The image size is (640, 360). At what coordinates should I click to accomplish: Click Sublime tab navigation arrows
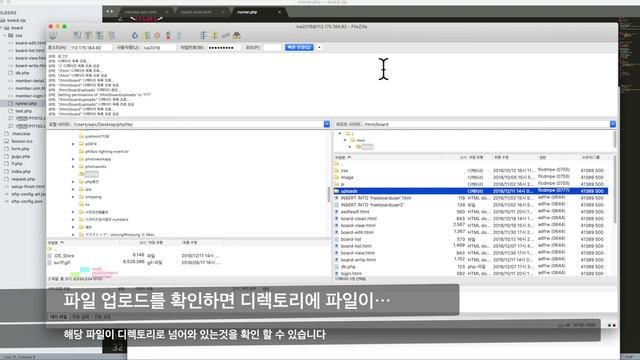click(110, 12)
